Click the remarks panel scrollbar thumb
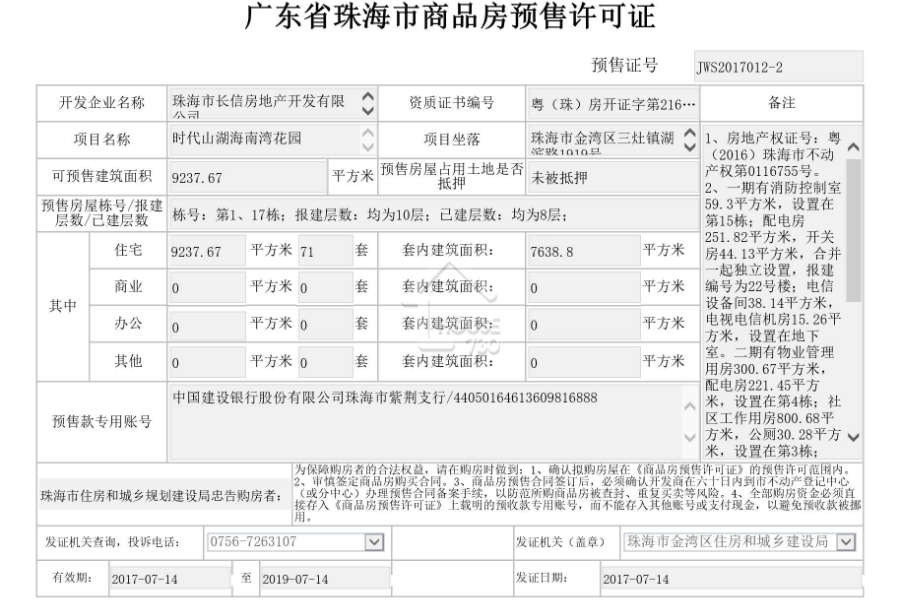This screenshot has width=900, height=600. pyautogui.click(x=854, y=230)
